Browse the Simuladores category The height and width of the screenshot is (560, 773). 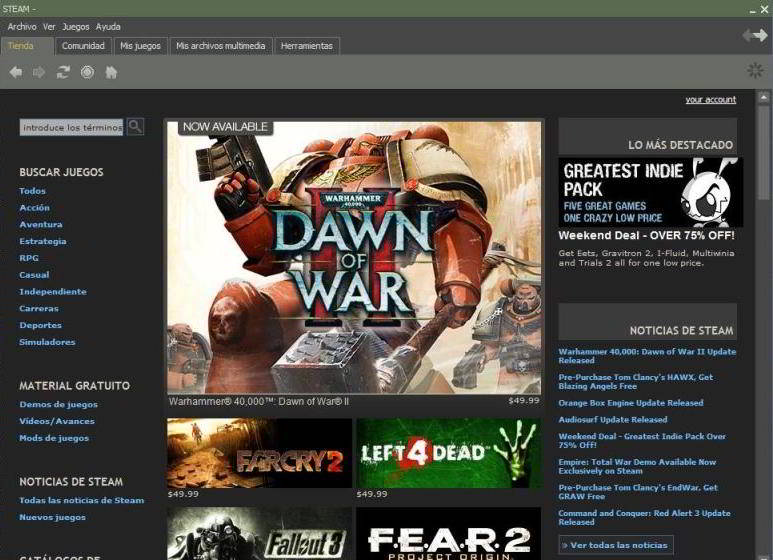47,342
